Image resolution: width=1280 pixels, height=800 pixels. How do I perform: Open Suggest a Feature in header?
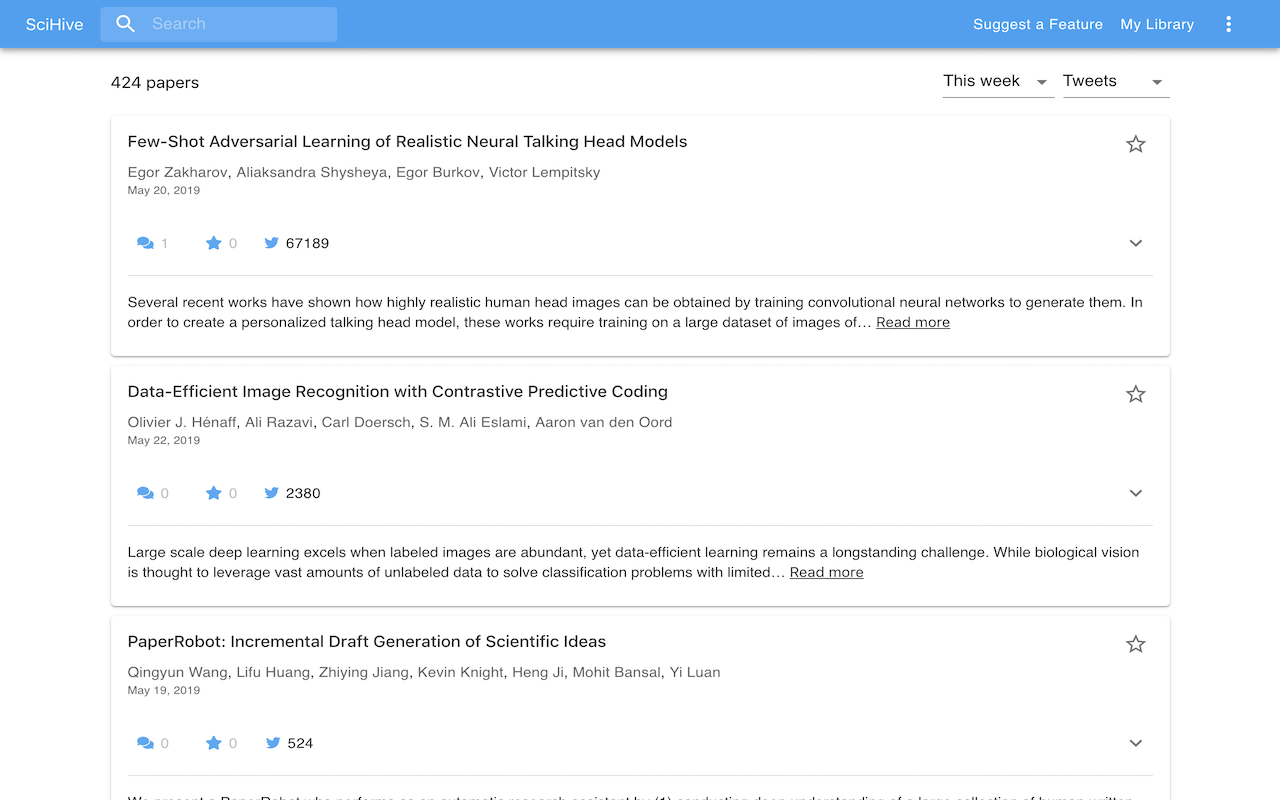[1038, 24]
